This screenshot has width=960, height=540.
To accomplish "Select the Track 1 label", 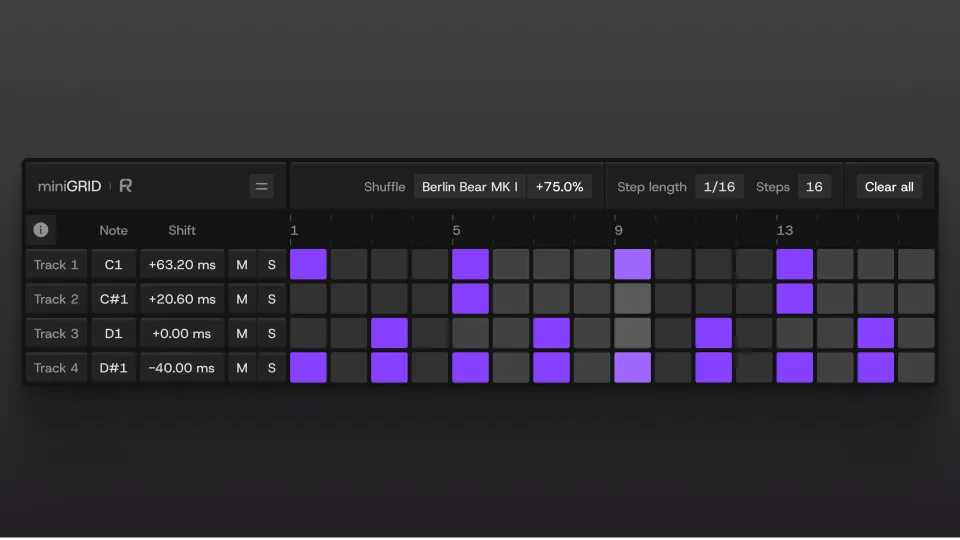I will [x=56, y=264].
